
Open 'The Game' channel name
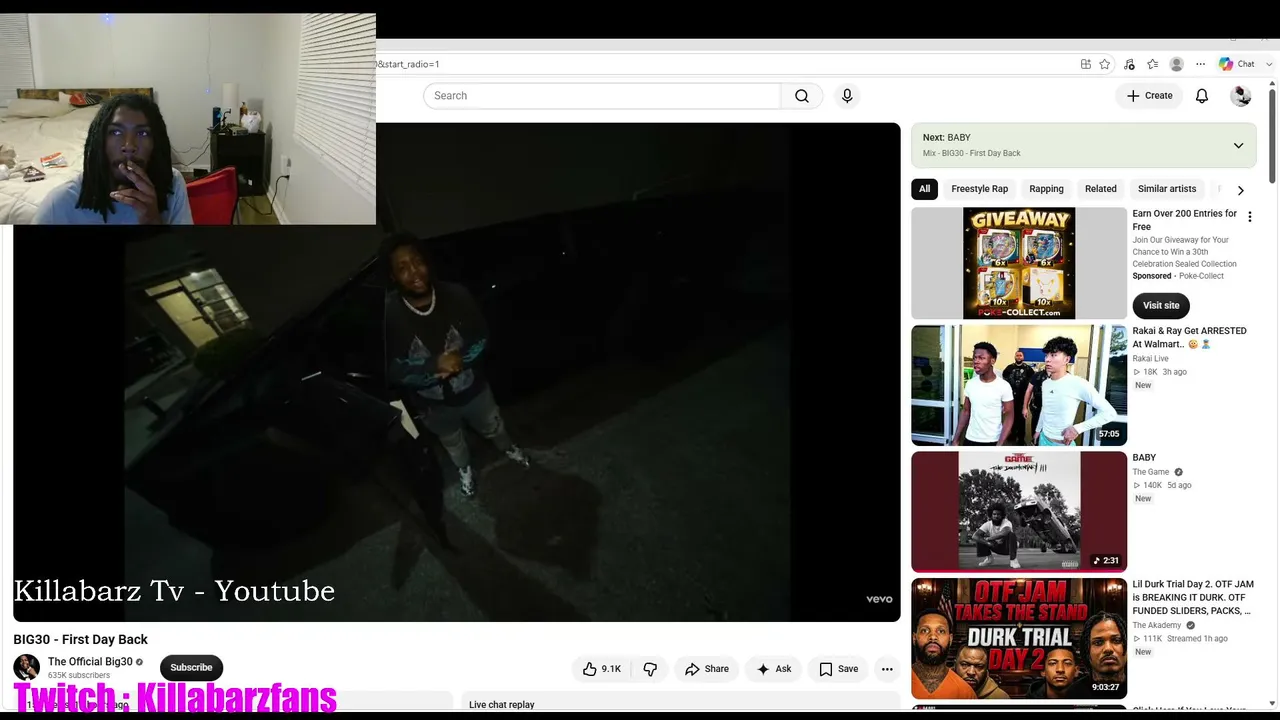(1150, 472)
